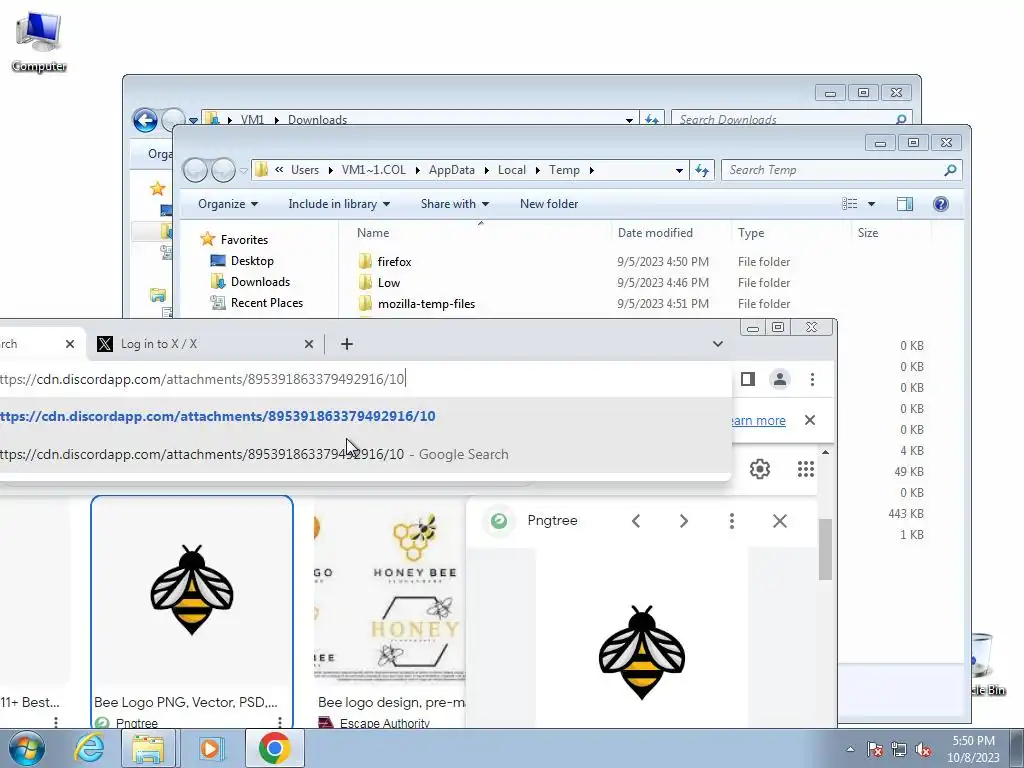Click the Learn more link
This screenshot has height=768, width=1024.
758,421
